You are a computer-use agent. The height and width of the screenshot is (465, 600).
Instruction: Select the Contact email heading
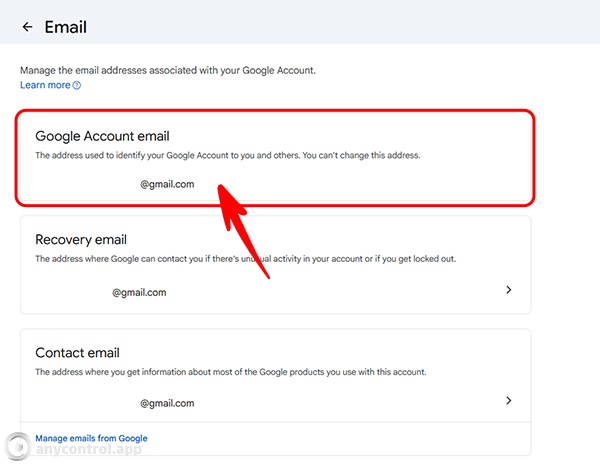tap(77, 352)
